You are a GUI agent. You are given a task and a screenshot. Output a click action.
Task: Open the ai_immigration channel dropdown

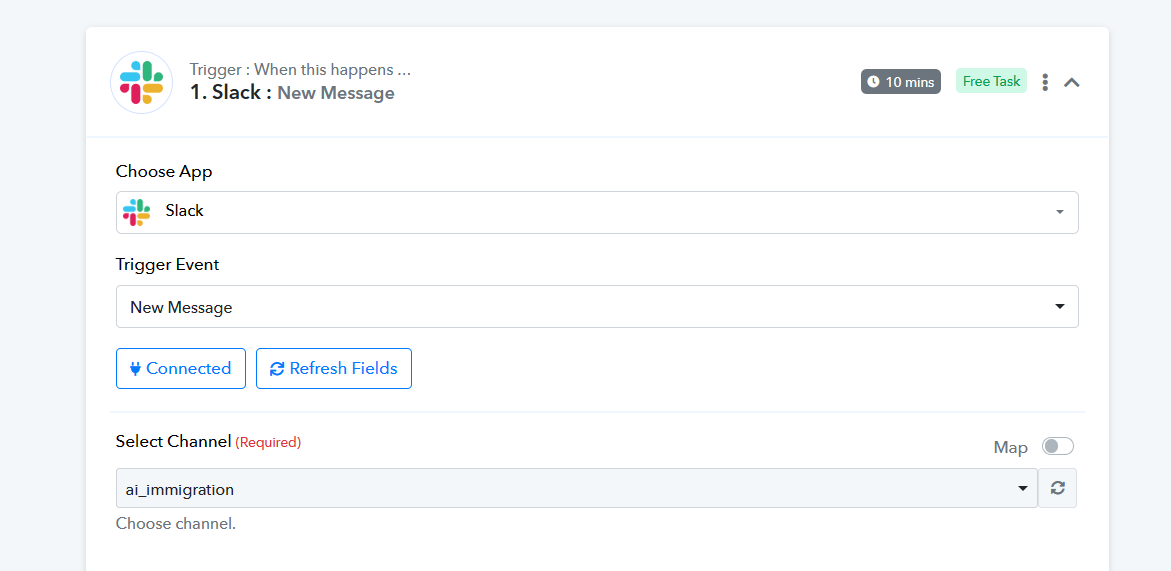coord(577,488)
